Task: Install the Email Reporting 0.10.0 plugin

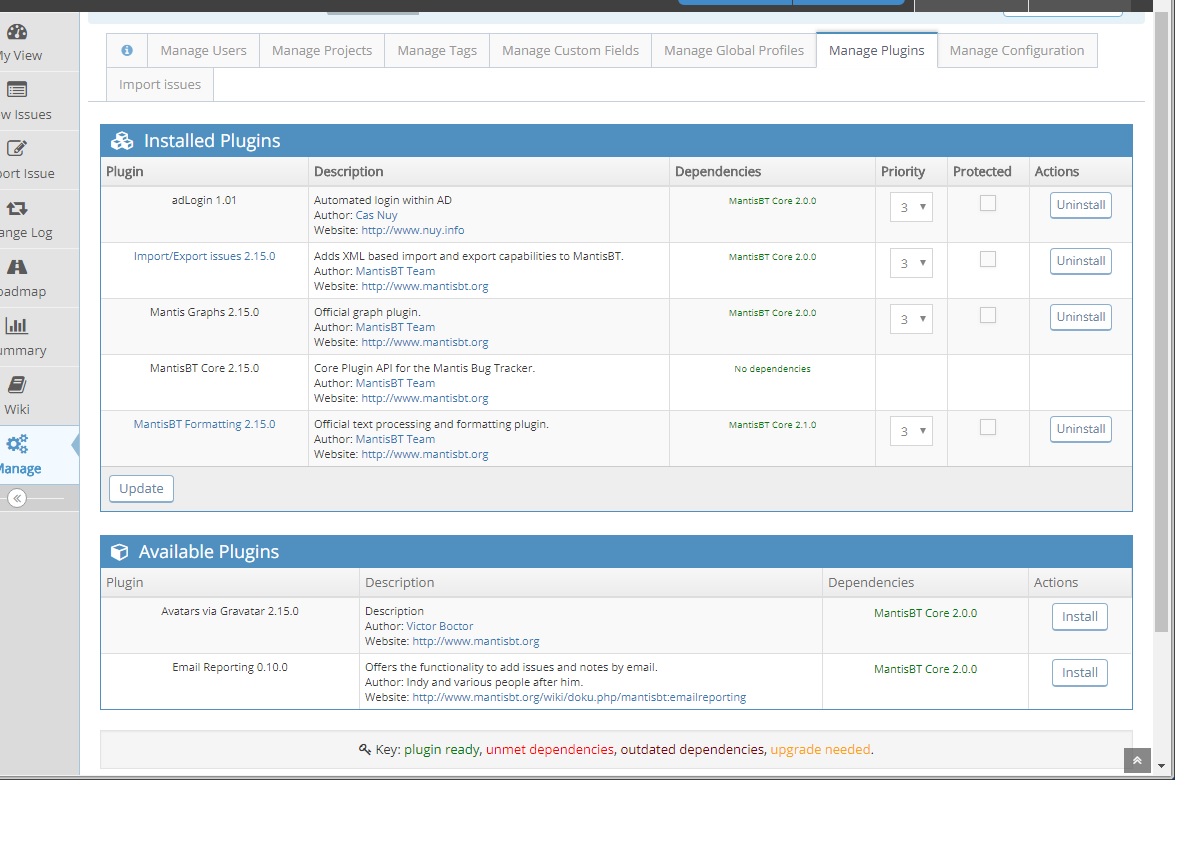Action: pyautogui.click(x=1079, y=673)
